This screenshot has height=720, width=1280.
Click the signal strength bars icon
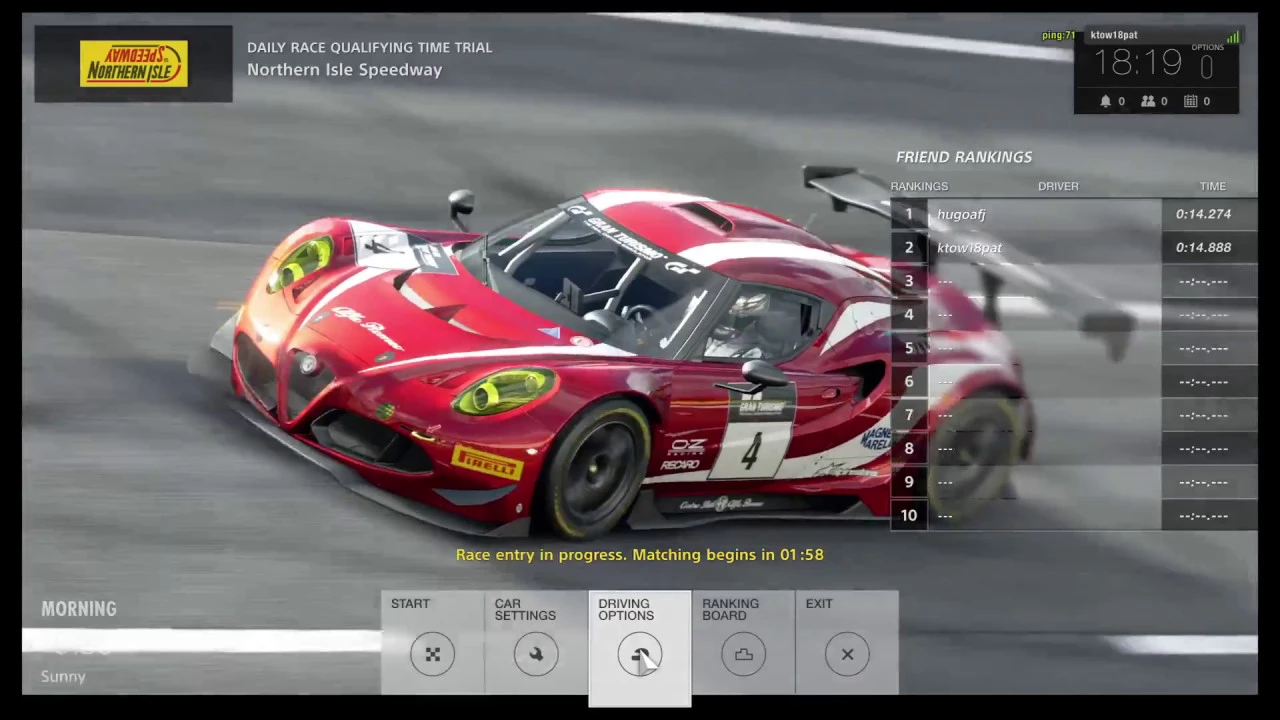(1233, 37)
